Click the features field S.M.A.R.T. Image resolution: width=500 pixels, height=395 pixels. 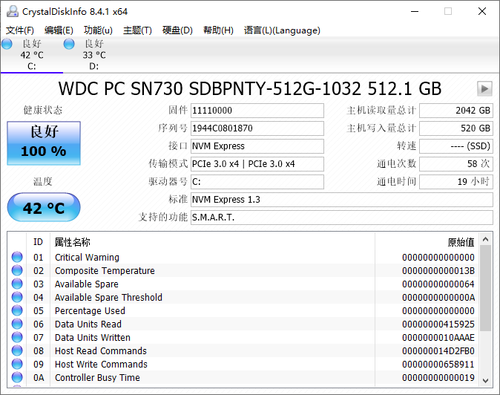342,218
